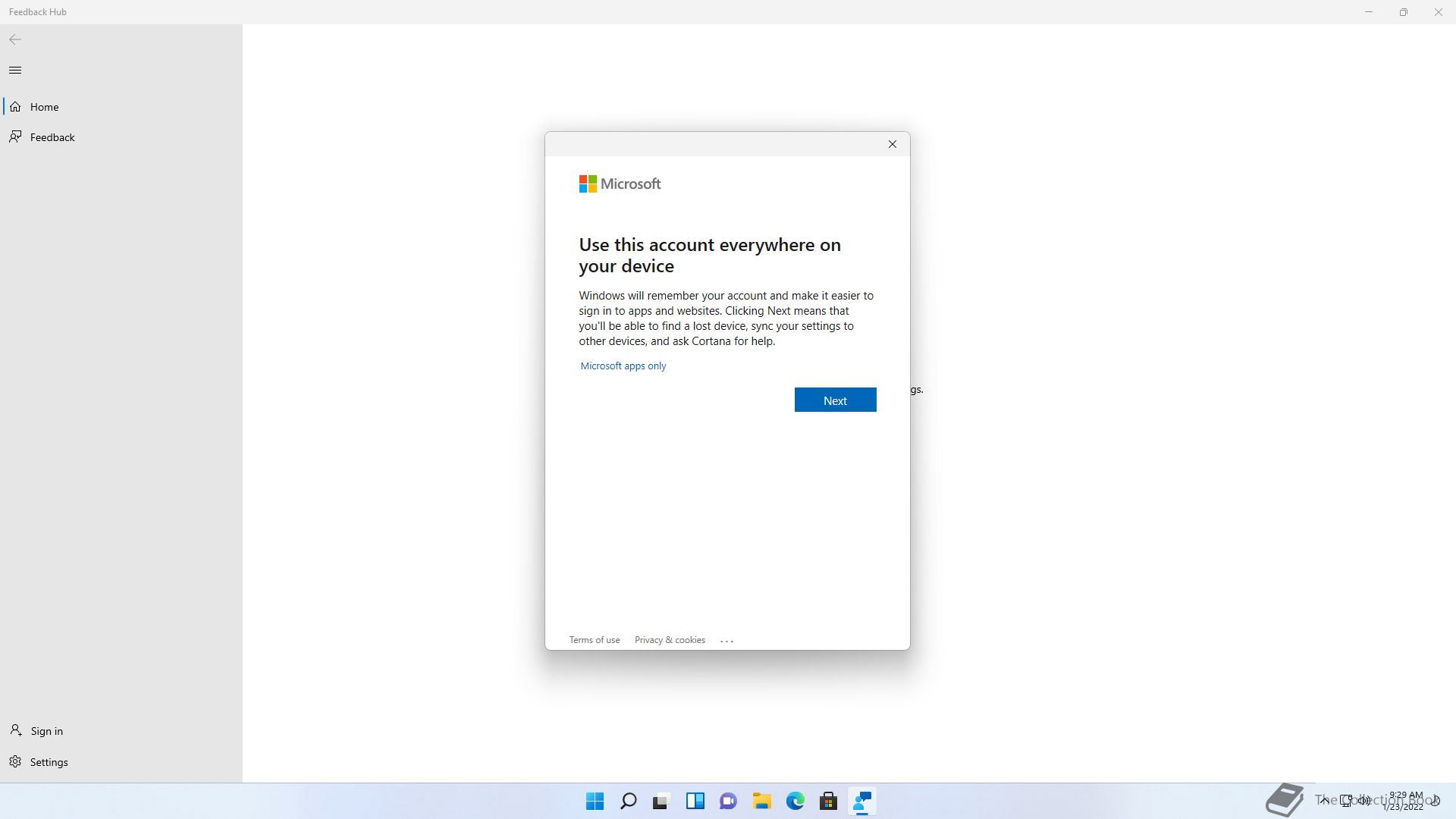Click the Feedback person icon in the sidebar

15,136
